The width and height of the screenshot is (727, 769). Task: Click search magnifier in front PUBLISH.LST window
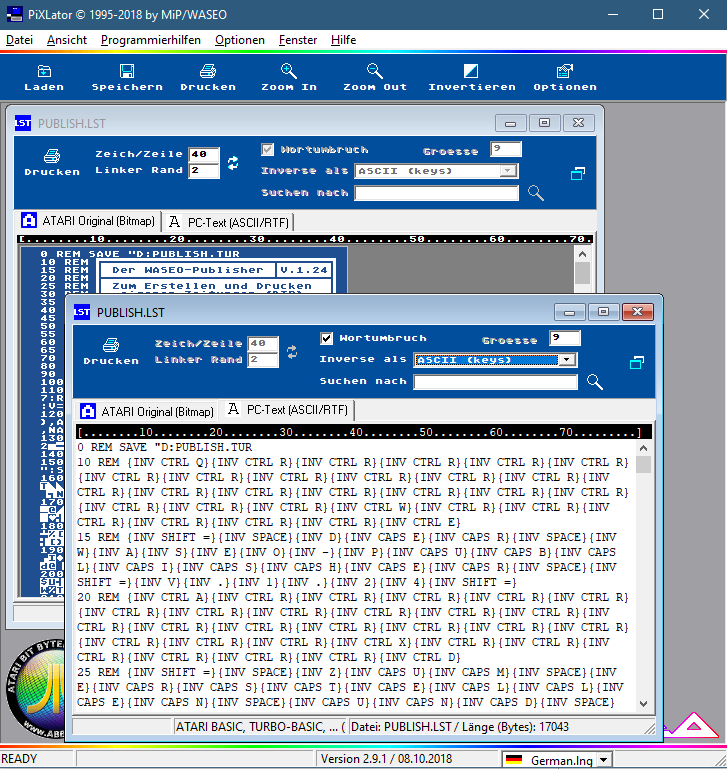point(594,381)
